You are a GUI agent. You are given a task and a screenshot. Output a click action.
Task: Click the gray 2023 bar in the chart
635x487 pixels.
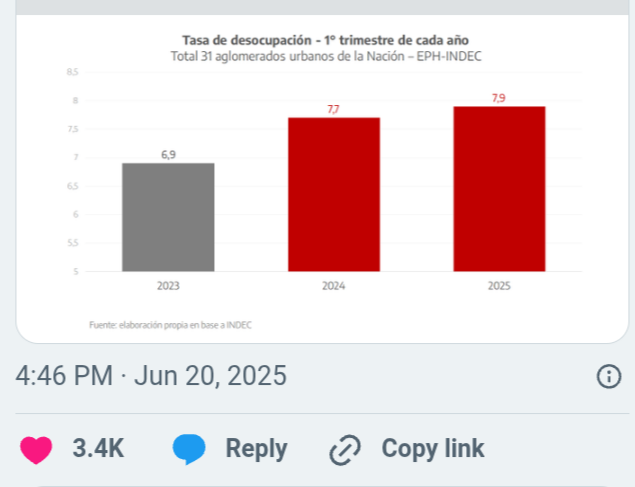click(168, 217)
